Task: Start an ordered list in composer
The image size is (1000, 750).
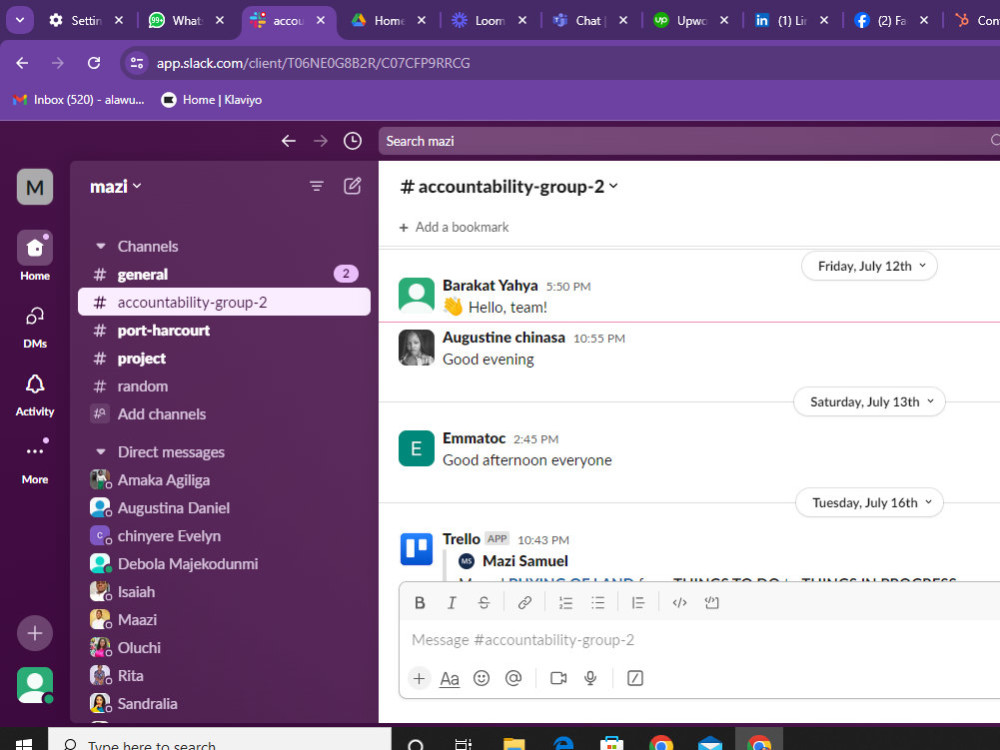Action: tap(566, 603)
